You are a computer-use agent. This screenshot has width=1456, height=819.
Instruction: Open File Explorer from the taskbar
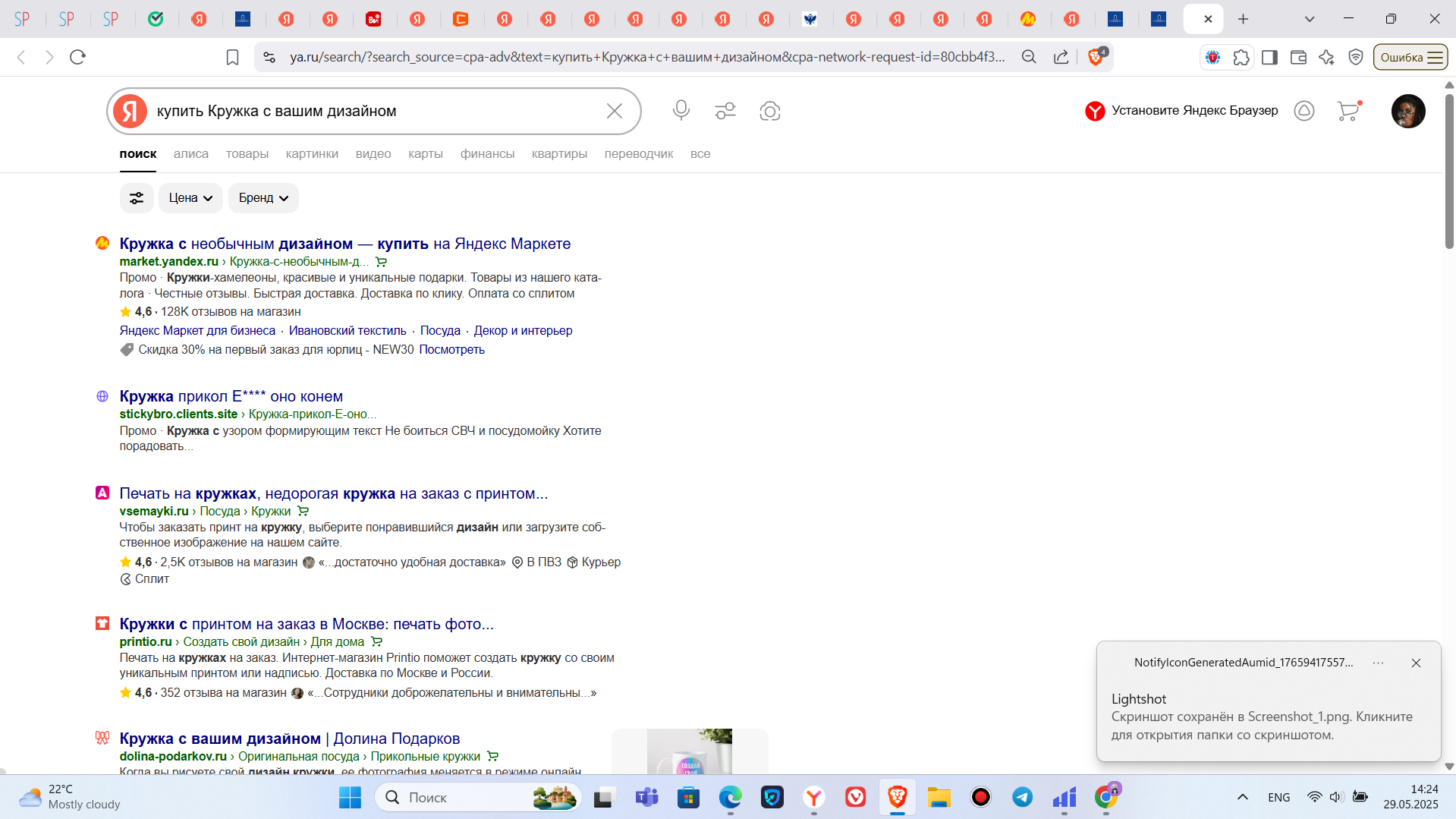[x=939, y=797]
